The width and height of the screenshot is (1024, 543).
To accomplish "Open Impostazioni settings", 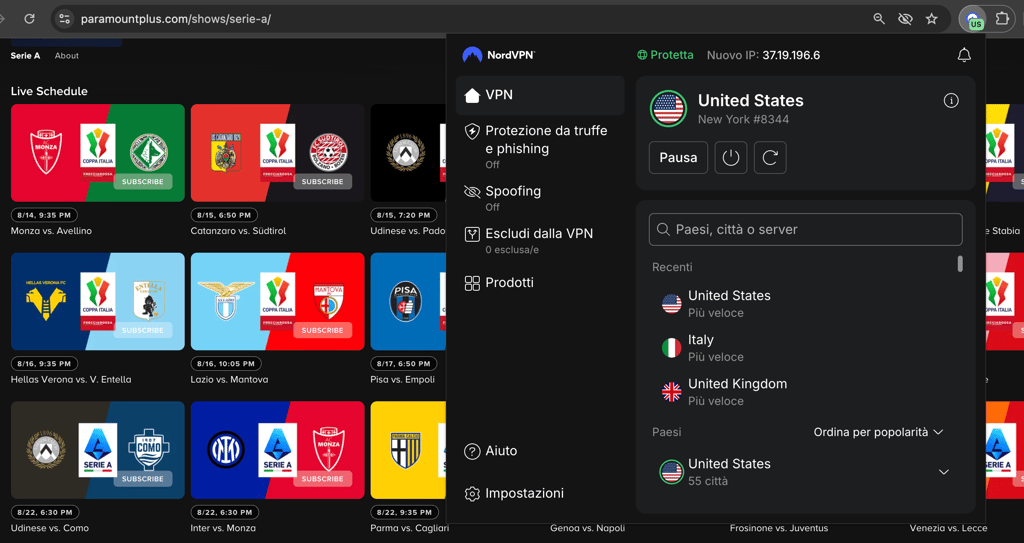I will tap(514, 493).
